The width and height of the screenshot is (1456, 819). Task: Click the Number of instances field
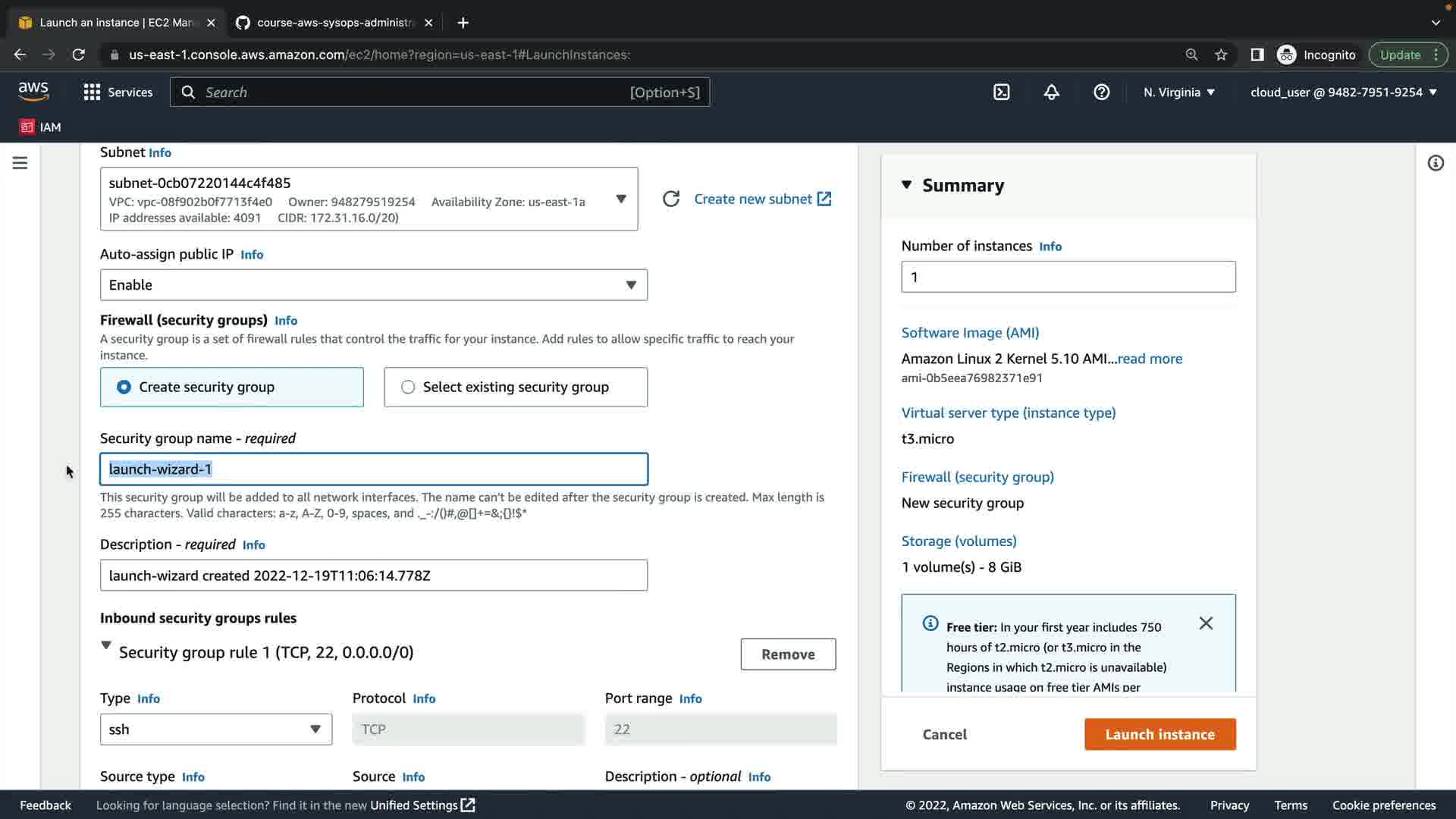pyautogui.click(x=1068, y=278)
